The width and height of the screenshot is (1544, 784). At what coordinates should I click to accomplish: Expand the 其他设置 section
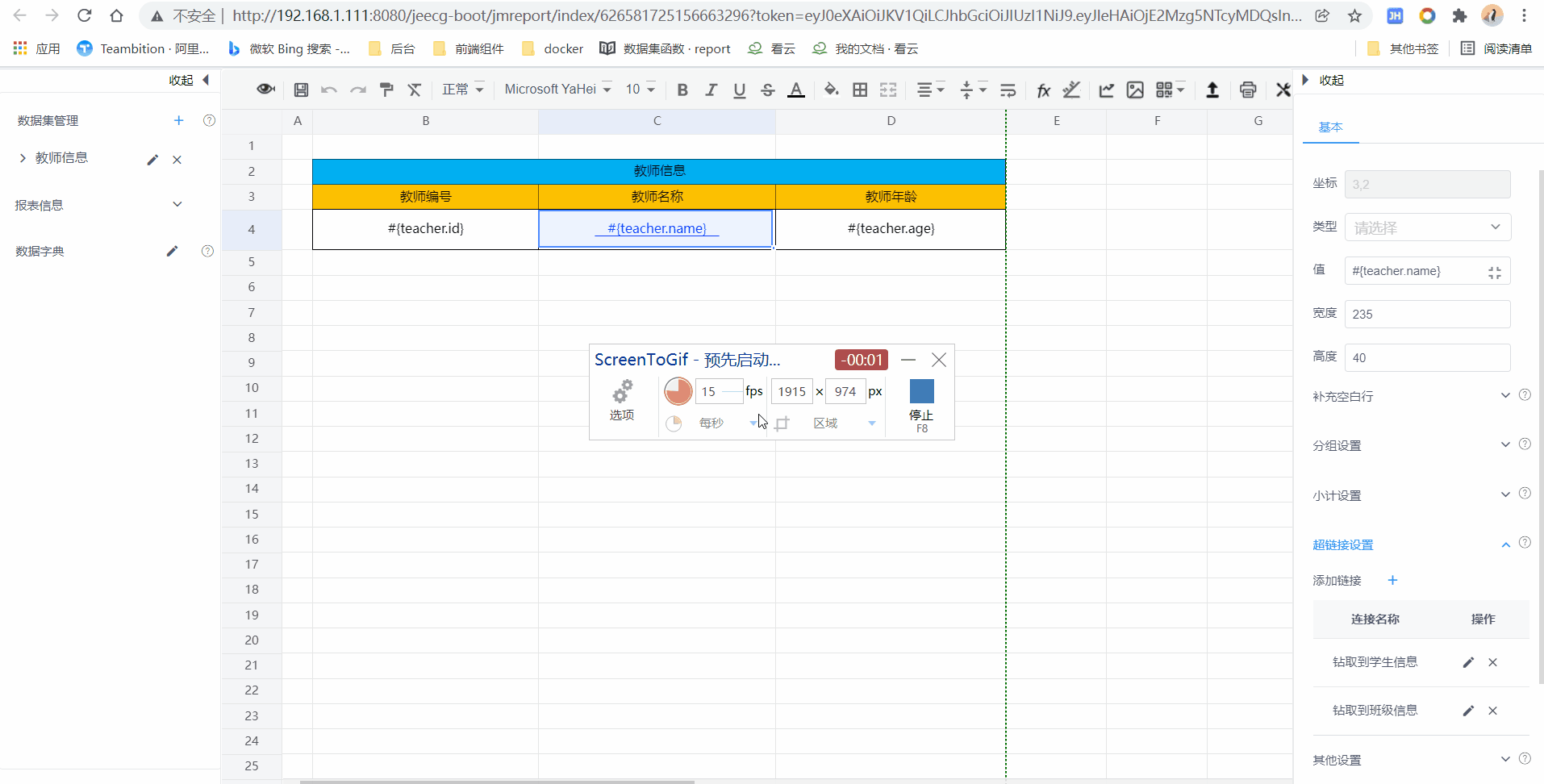point(1505,759)
